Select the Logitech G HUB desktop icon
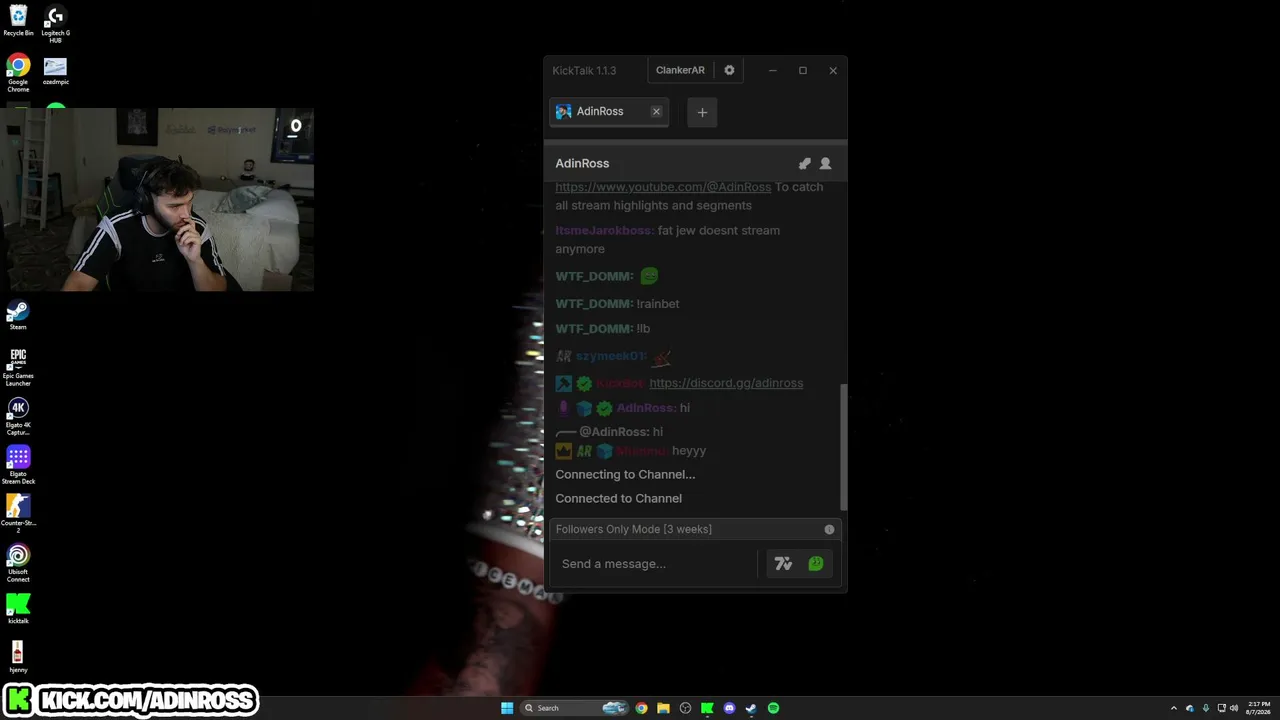 click(55, 24)
